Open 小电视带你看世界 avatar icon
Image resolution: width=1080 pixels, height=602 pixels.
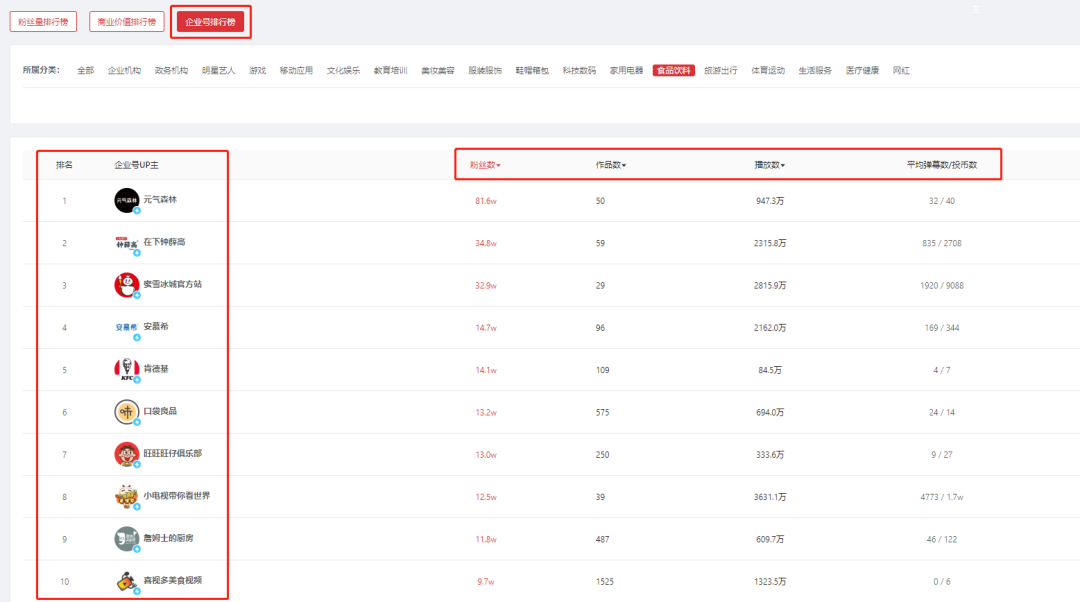[127, 497]
